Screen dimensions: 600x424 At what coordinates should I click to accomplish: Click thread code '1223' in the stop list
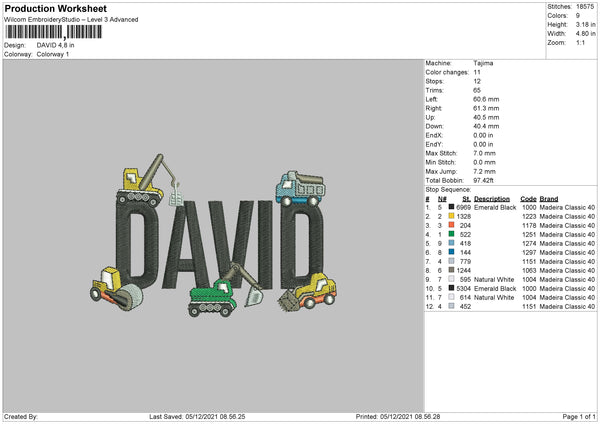coord(529,216)
